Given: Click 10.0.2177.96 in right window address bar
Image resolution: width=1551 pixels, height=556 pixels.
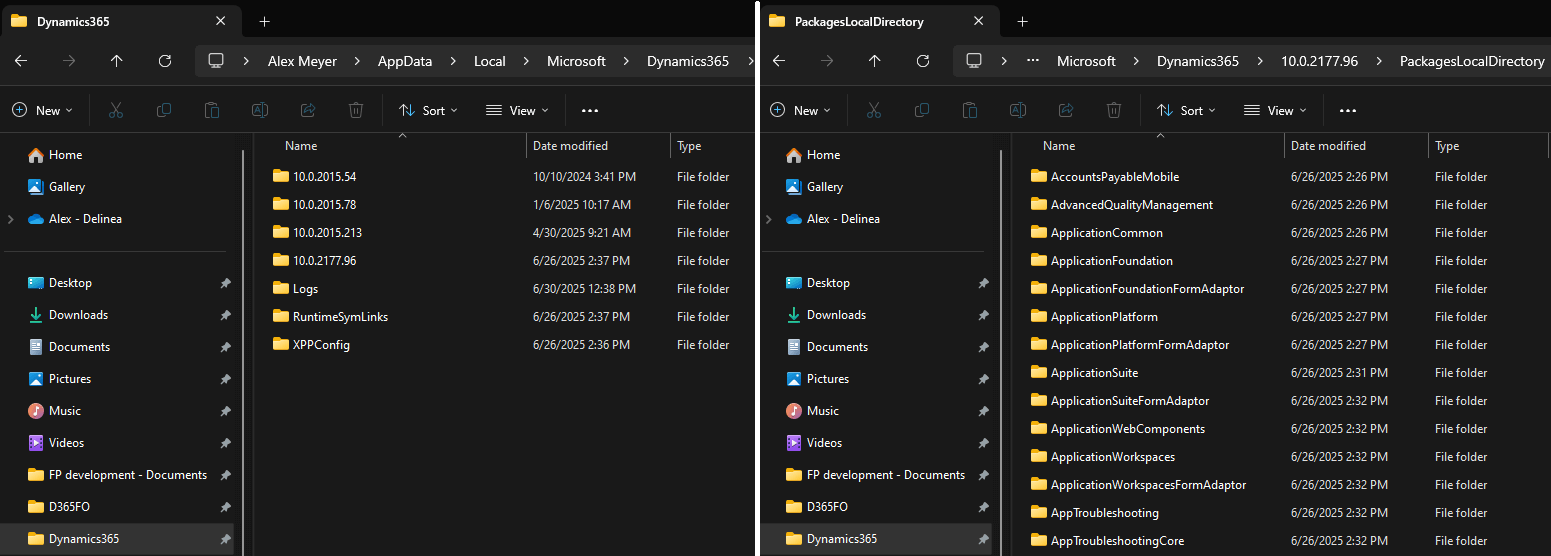Looking at the screenshot, I should pyautogui.click(x=1319, y=61).
